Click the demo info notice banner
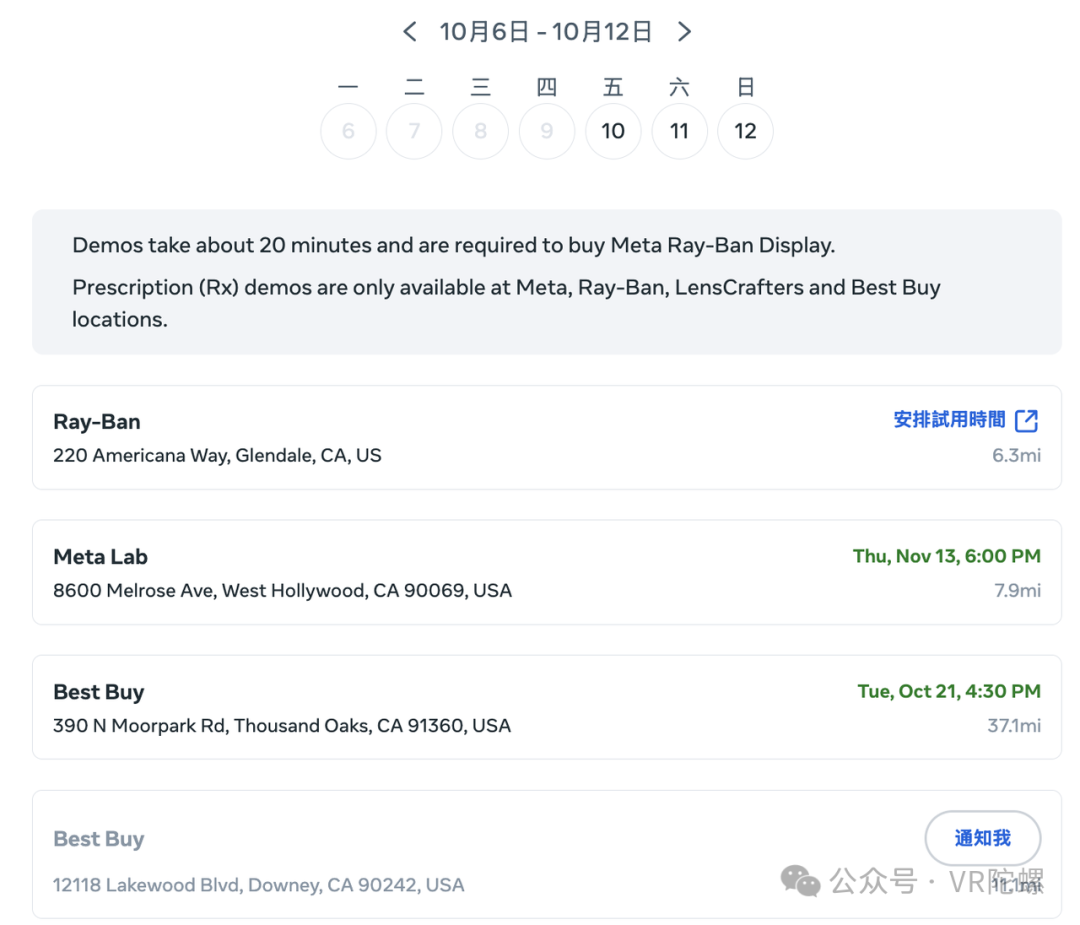 [x=546, y=282]
